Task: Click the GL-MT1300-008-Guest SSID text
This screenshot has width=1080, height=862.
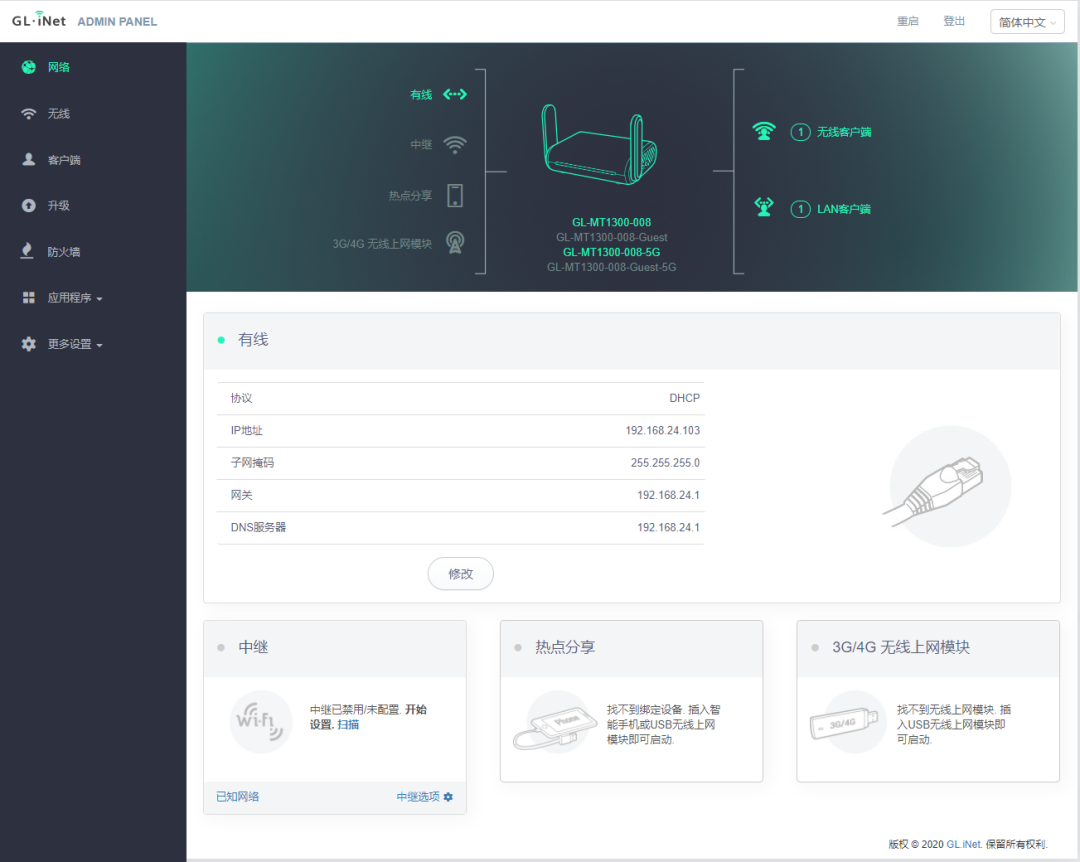Action: point(612,237)
